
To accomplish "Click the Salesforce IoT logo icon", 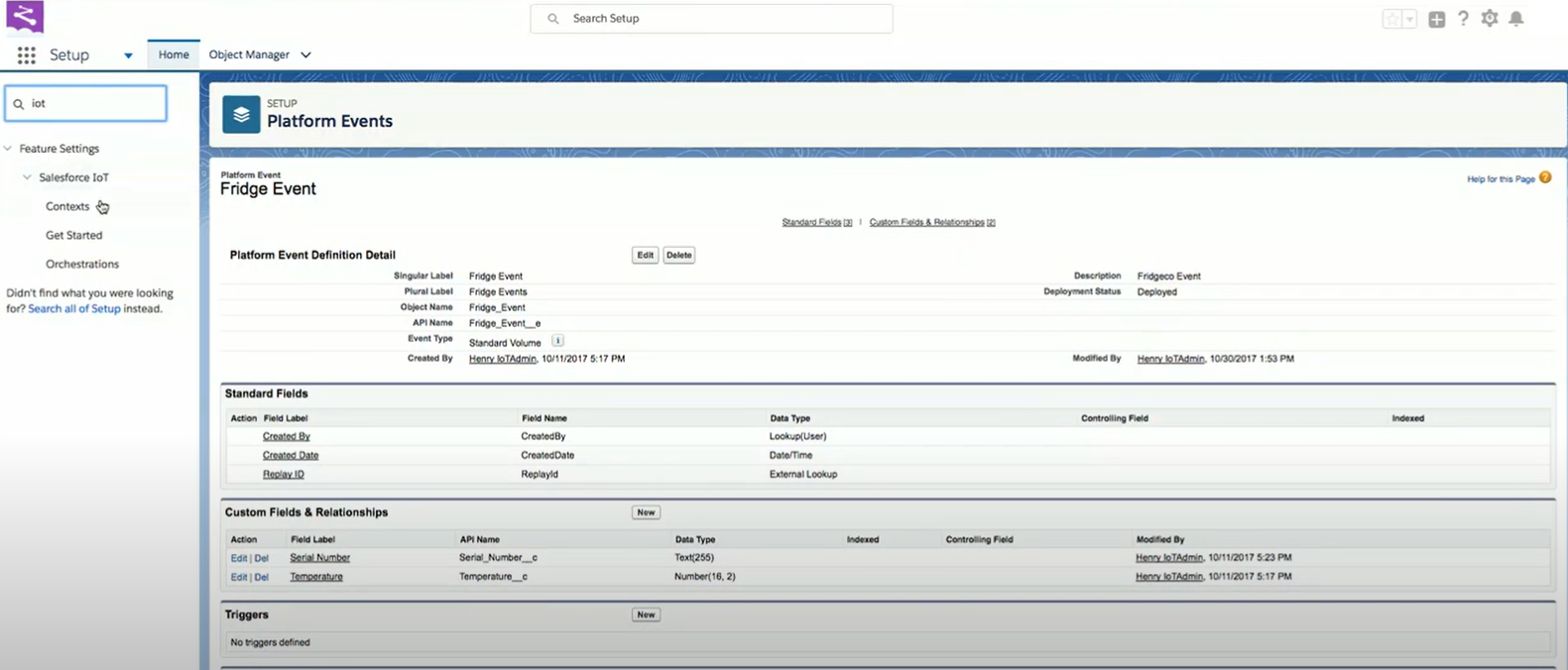I will (x=25, y=17).
